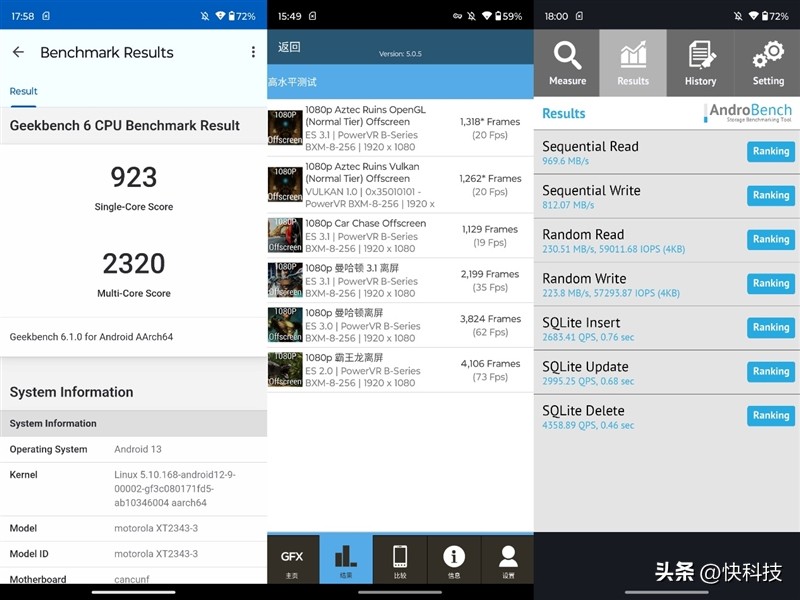Select Geekbench 6.1.0 for Android AArch64 text
800x600 pixels.
[x=91, y=337]
